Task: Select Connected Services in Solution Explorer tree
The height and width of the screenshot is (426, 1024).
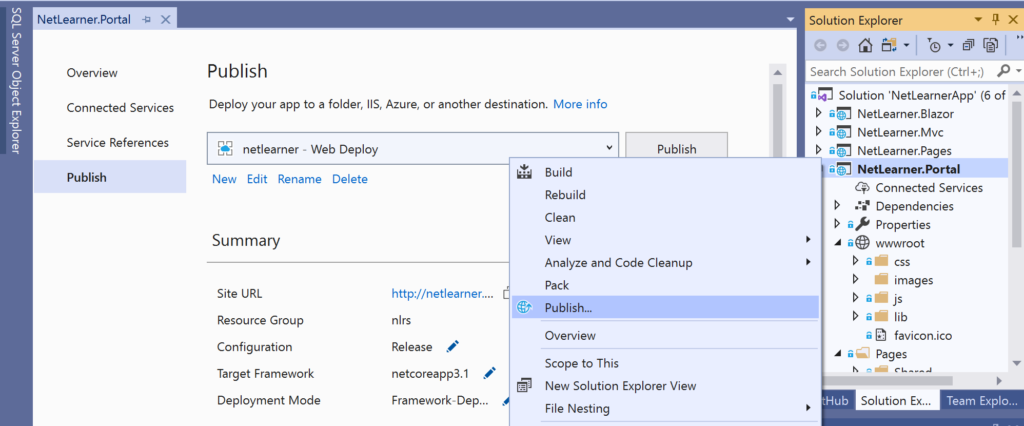Action: 929,188
